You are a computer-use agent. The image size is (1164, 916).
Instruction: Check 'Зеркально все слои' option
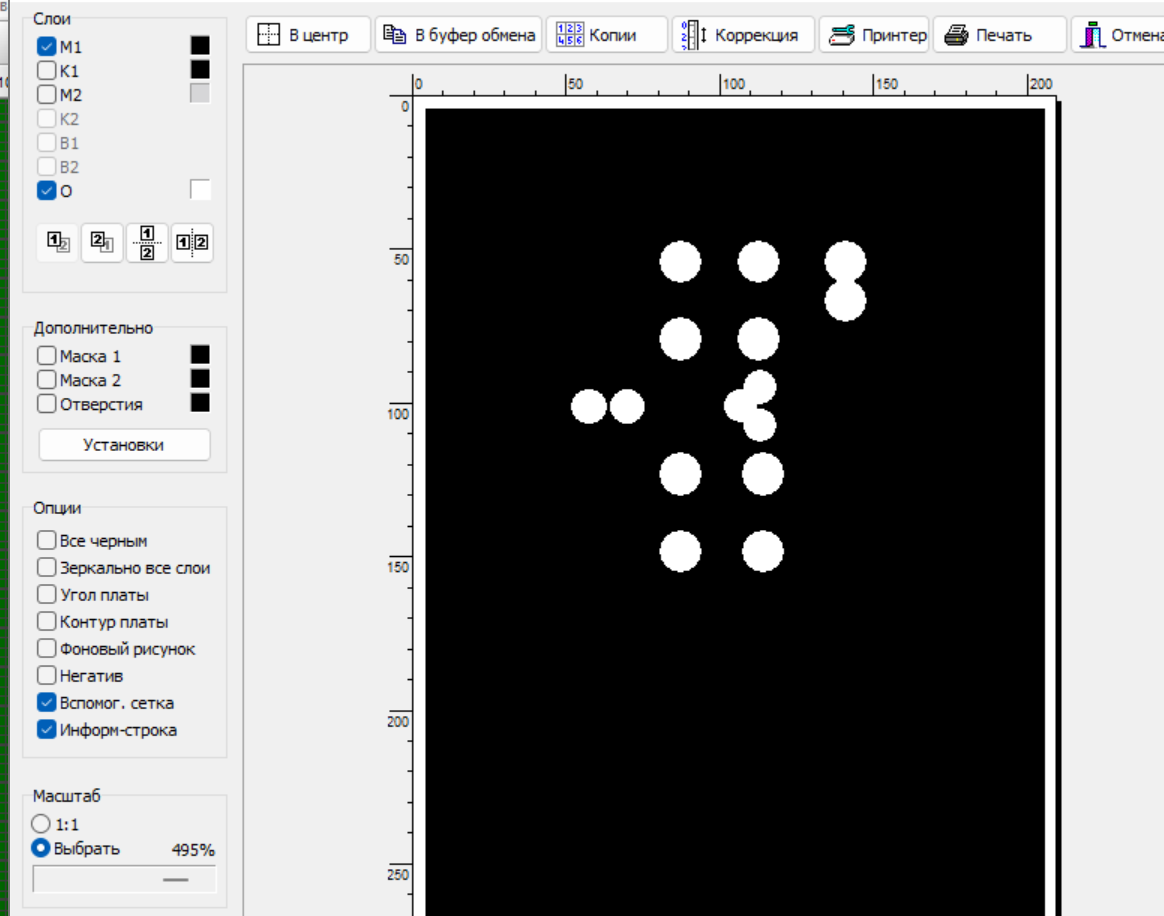47,567
